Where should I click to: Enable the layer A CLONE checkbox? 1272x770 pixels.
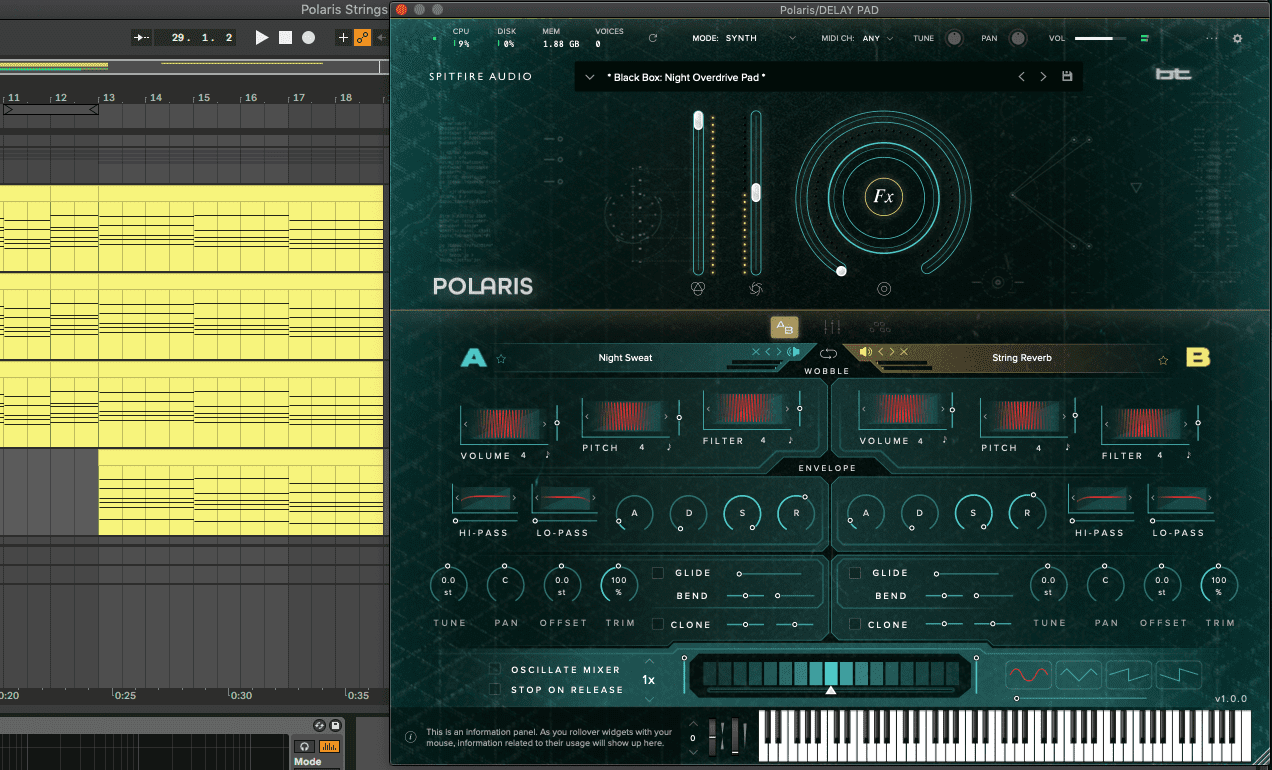click(x=658, y=624)
